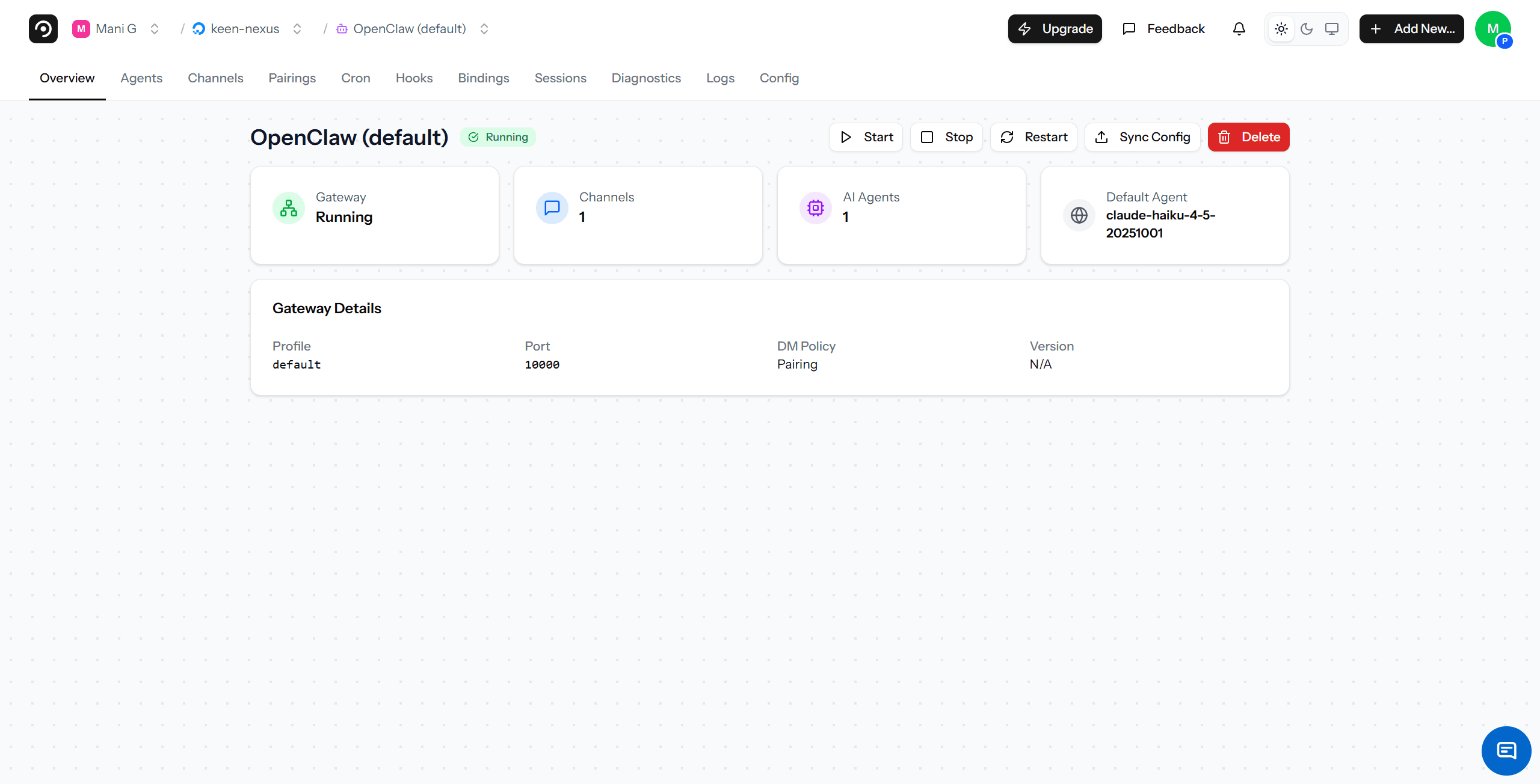Click the Channels count card

[x=638, y=215]
